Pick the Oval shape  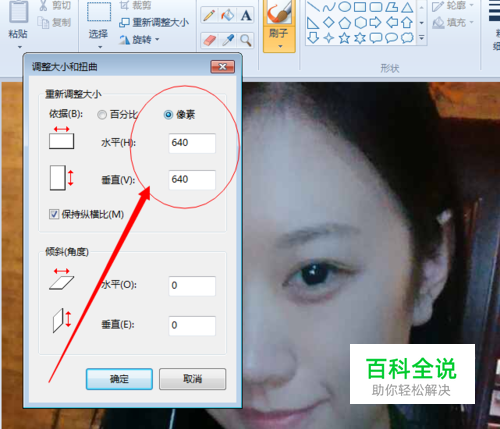pos(344,7)
